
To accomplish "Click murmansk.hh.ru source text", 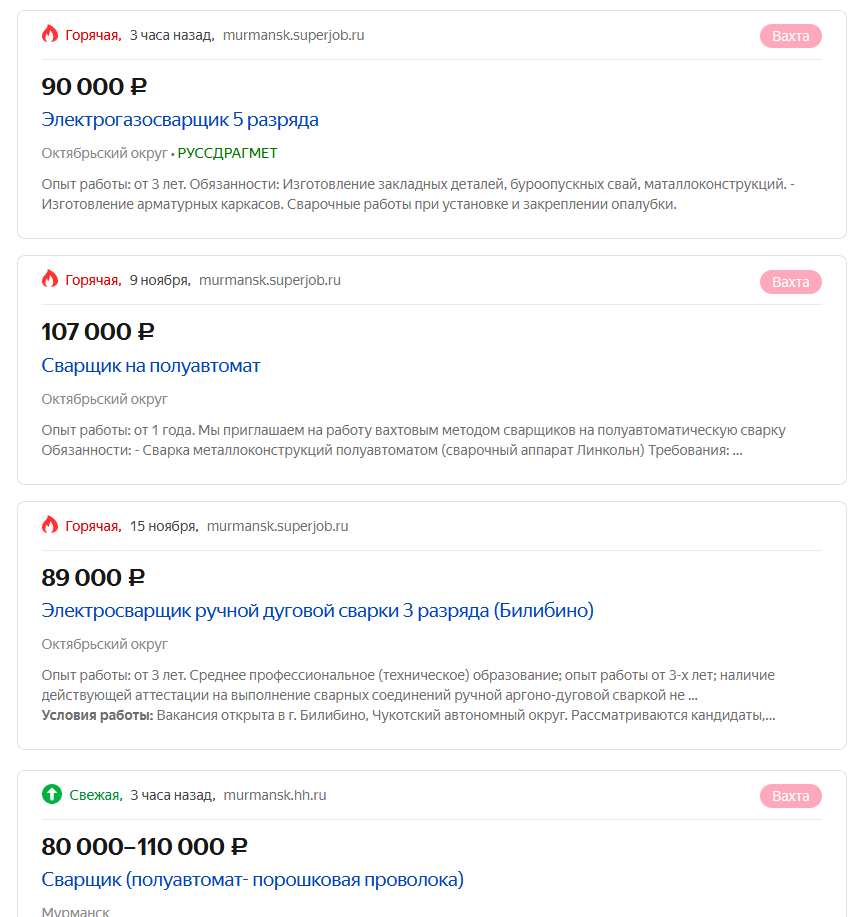I will pos(275,795).
